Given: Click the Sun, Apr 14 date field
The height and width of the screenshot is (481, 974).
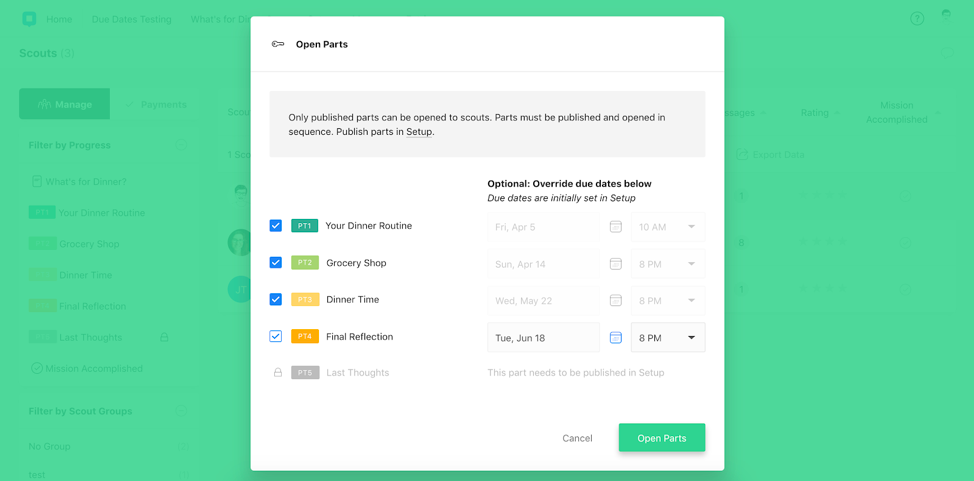Looking at the screenshot, I should [x=544, y=264].
